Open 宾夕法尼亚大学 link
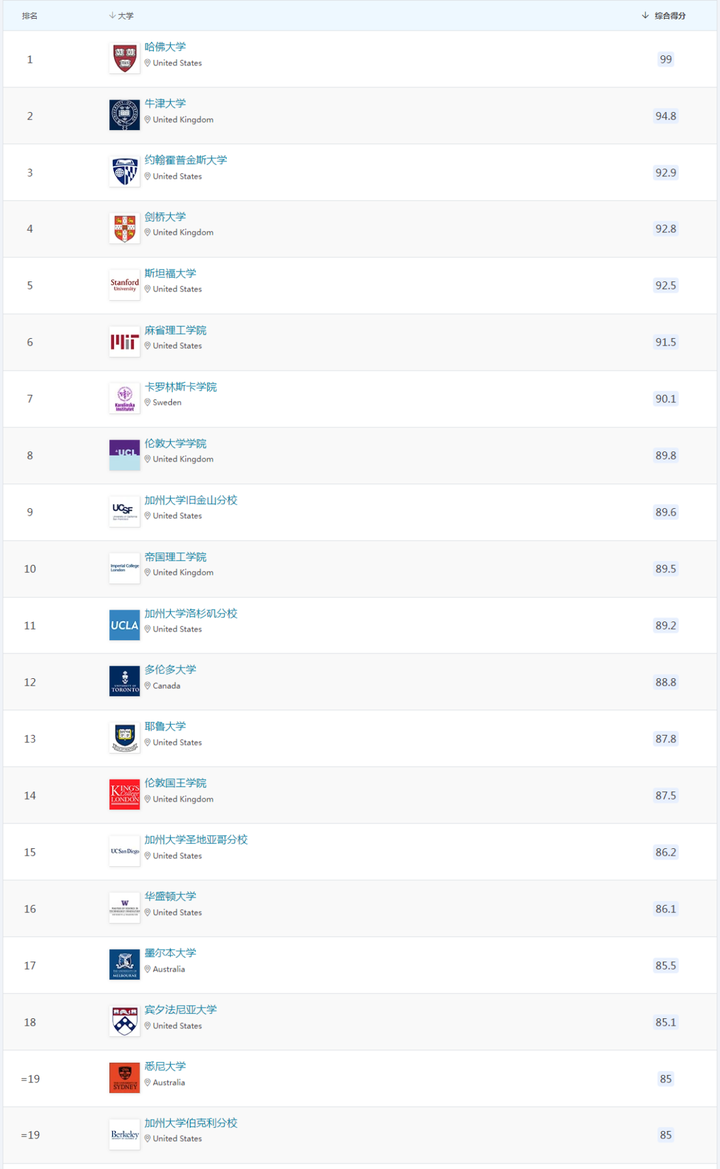The width and height of the screenshot is (720, 1169). [180, 1010]
